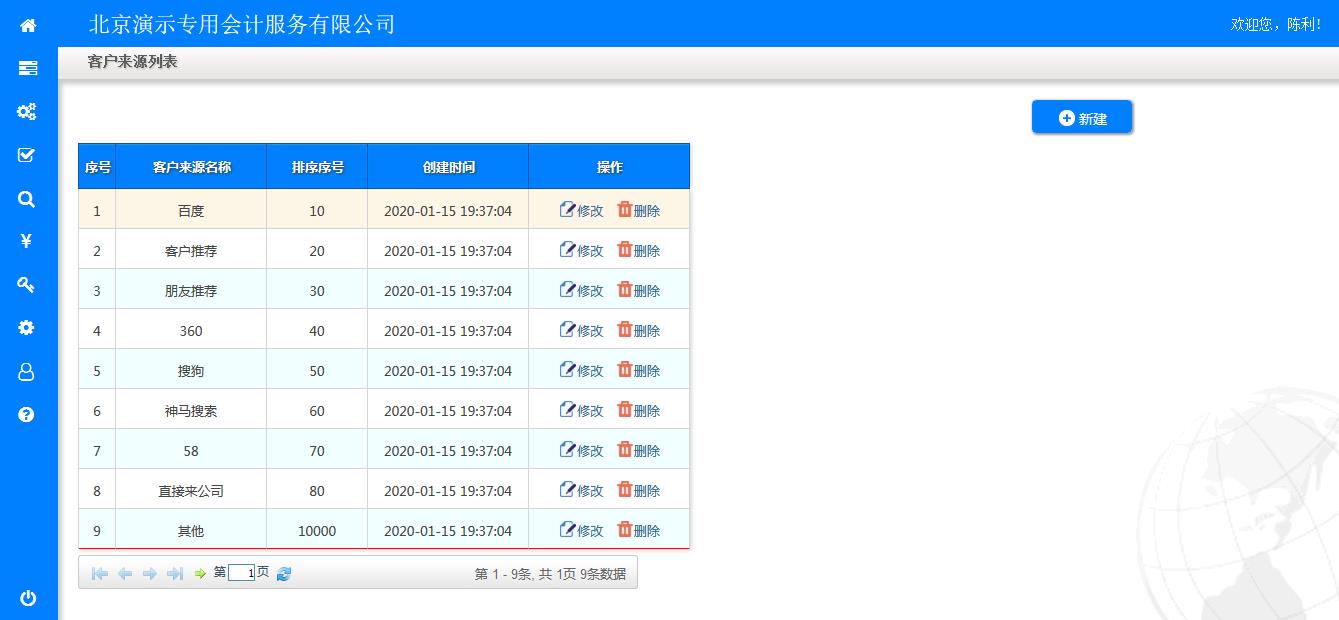Delete the 直接来公司 row

tap(638, 490)
